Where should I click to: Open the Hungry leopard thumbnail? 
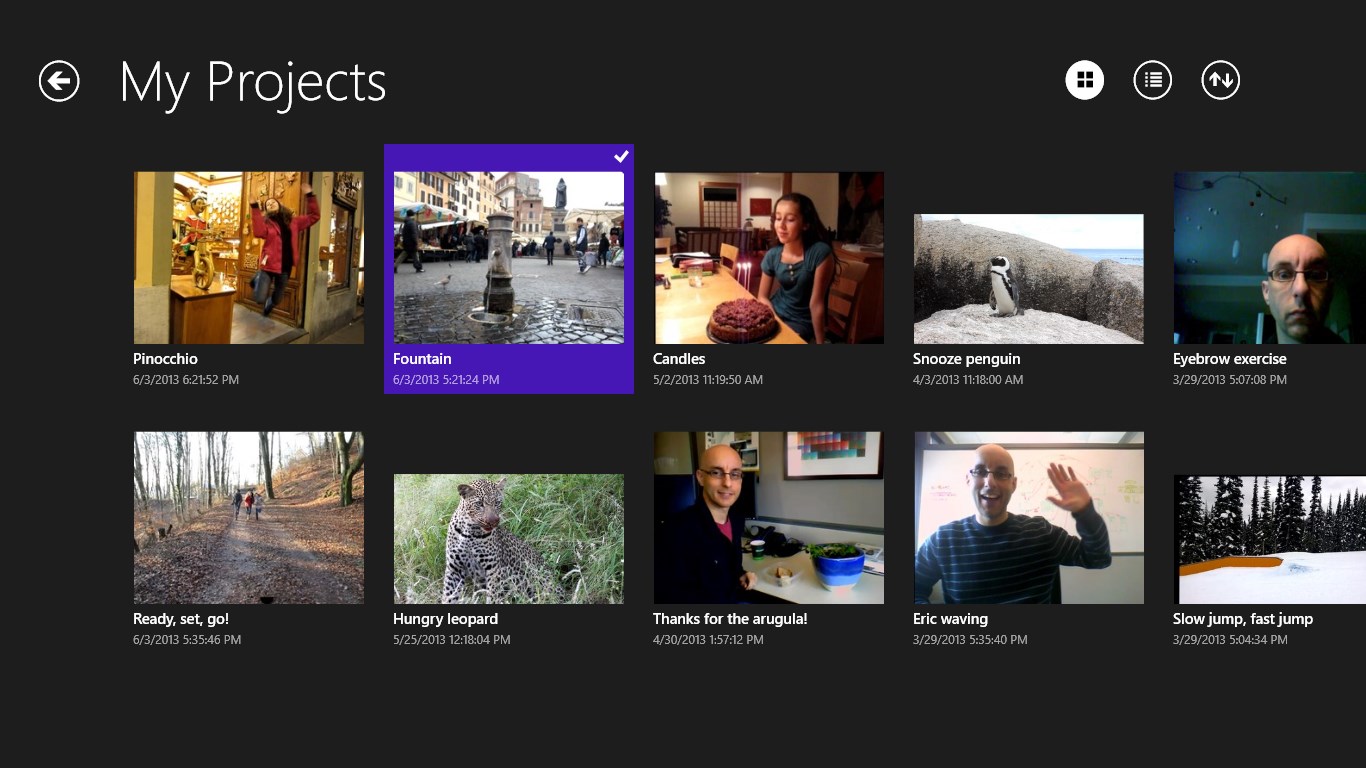click(x=509, y=539)
